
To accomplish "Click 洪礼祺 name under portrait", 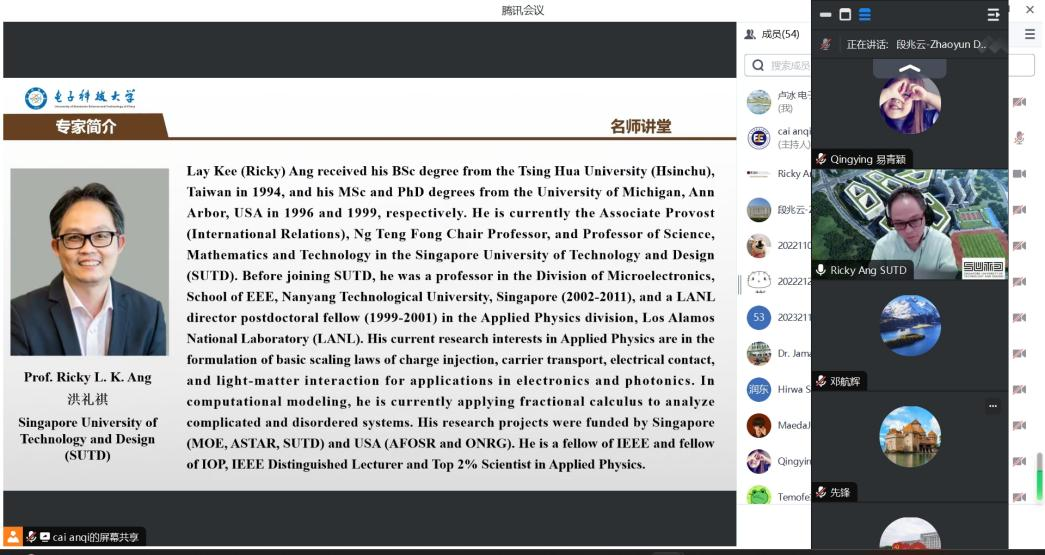I will click(x=88, y=399).
